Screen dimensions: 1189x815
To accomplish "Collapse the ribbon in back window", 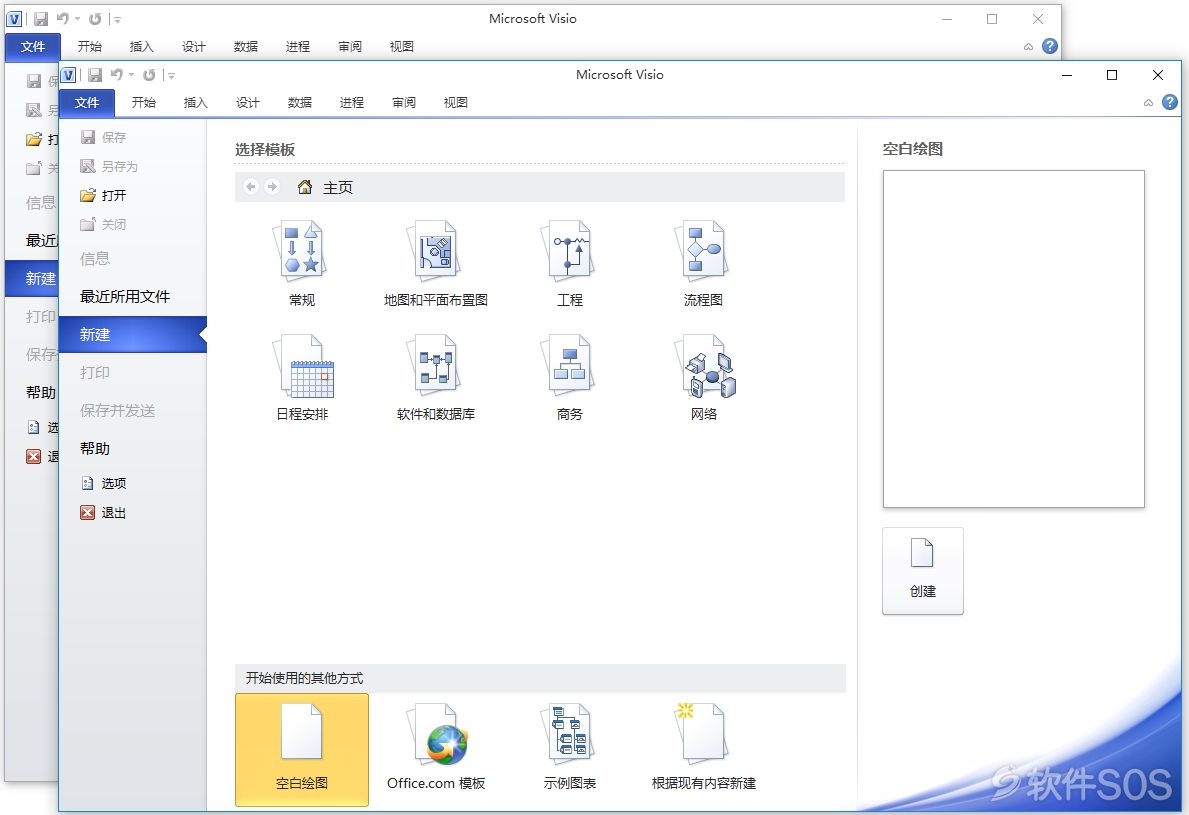I will click(1028, 47).
